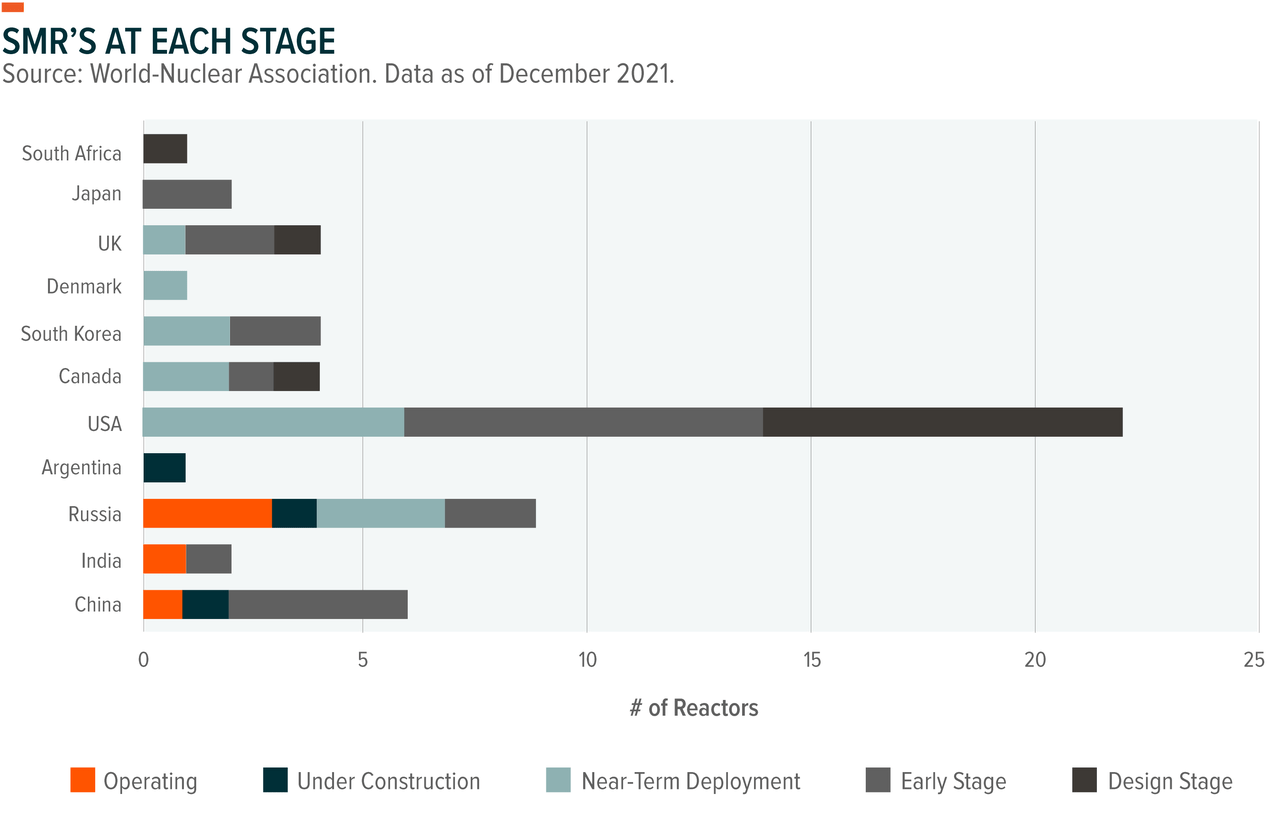The image size is (1280, 817).
Task: Click Denmark's Near-Term Deployment bar
Action: pos(165,285)
